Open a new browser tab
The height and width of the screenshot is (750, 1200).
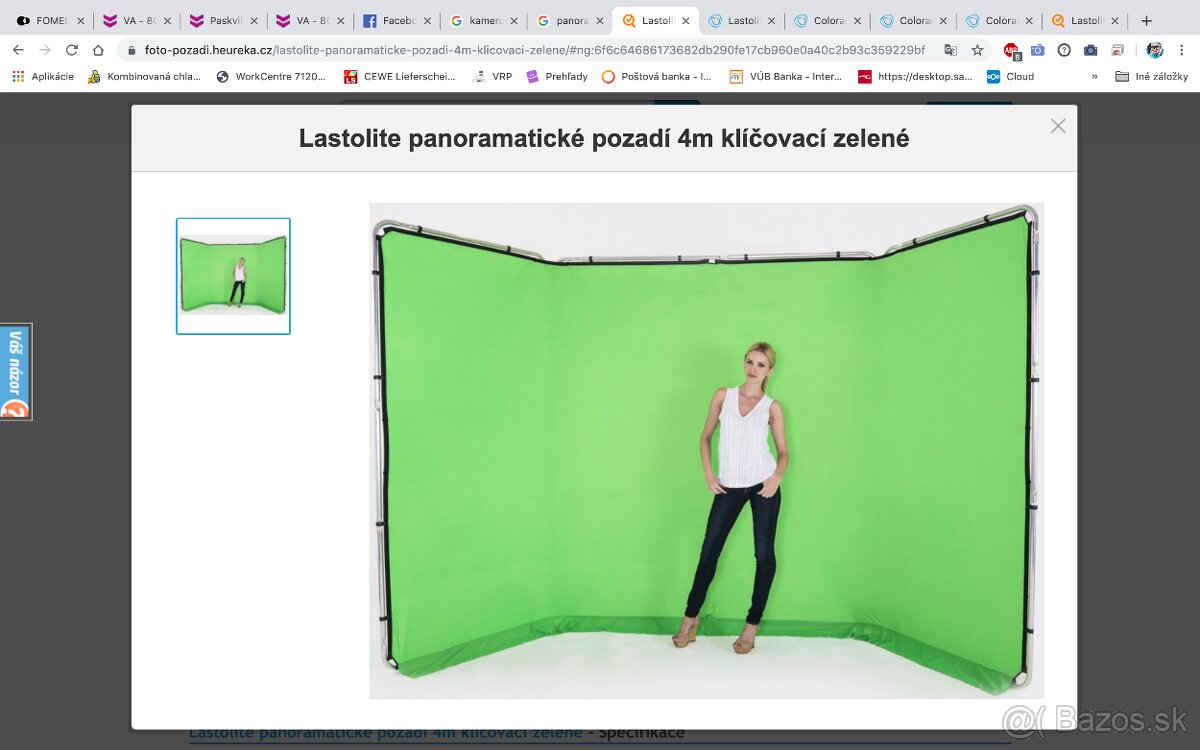[x=1146, y=20]
